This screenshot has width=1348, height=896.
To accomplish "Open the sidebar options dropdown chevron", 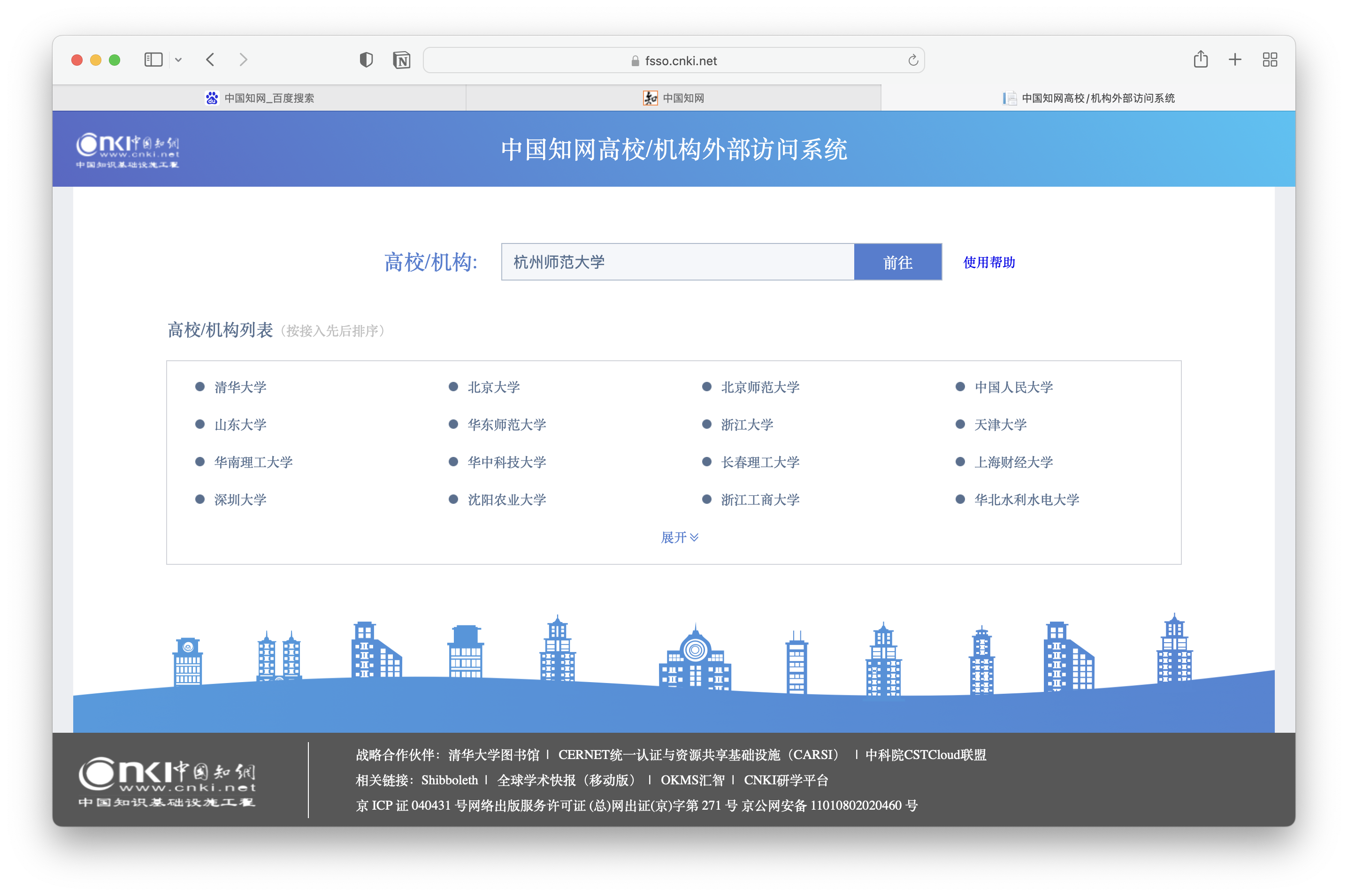I will tap(178, 60).
